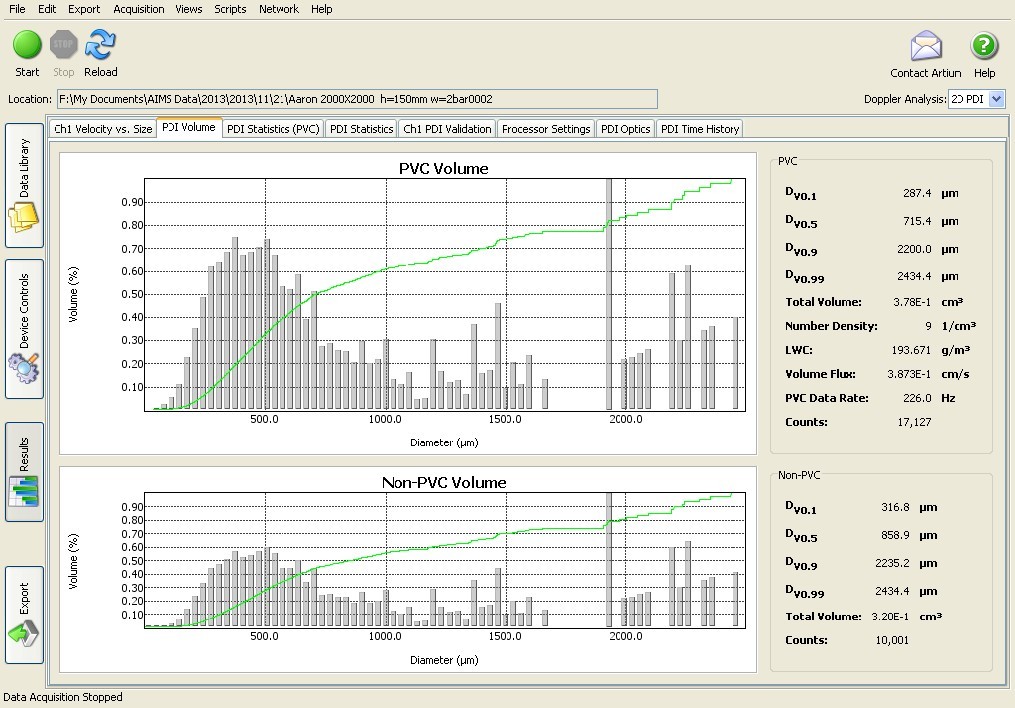Open the Acquisition menu
Viewport: 1015px width, 708px height.
click(139, 9)
